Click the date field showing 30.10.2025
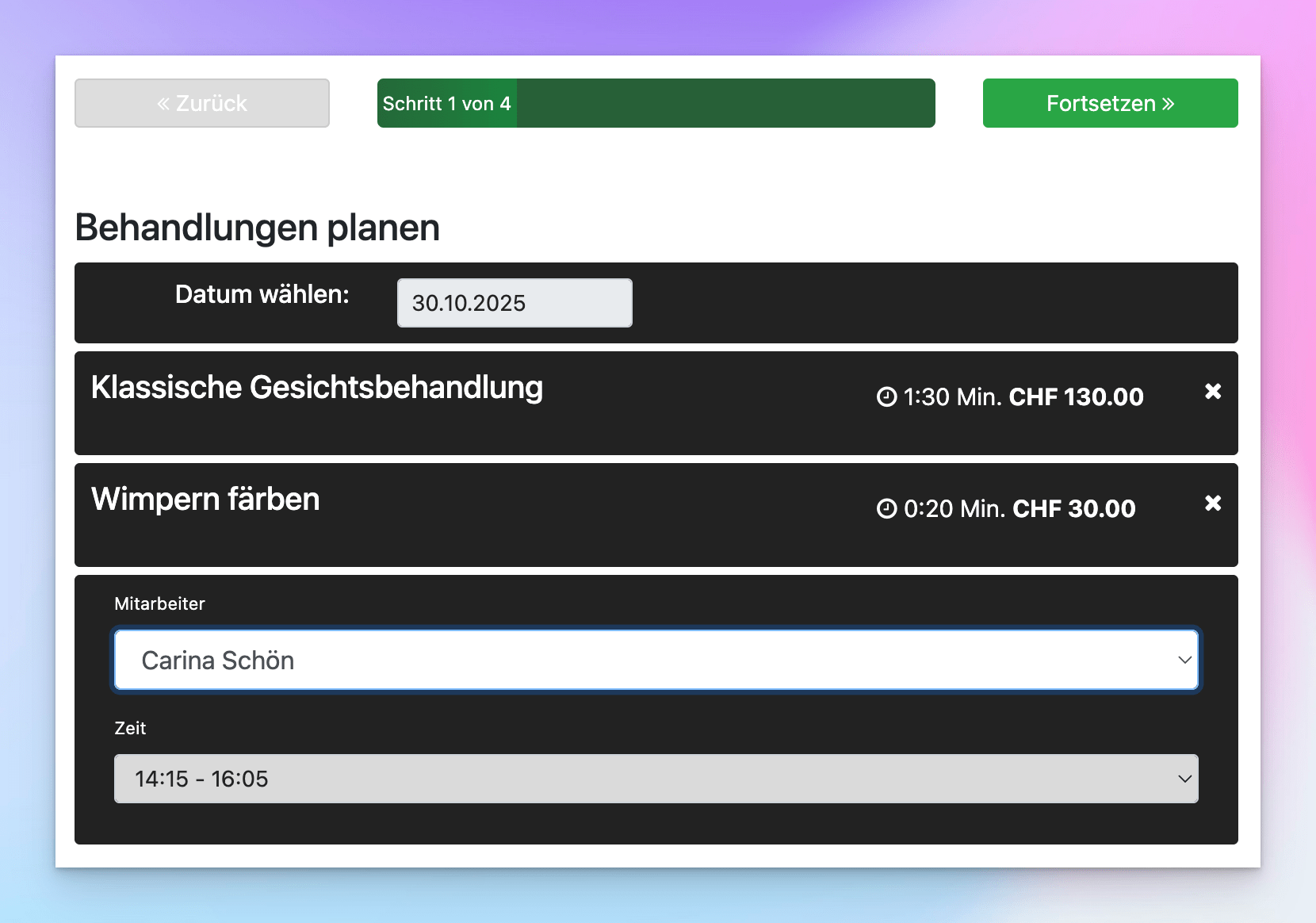Screen dimensions: 1316x923 coord(515,303)
